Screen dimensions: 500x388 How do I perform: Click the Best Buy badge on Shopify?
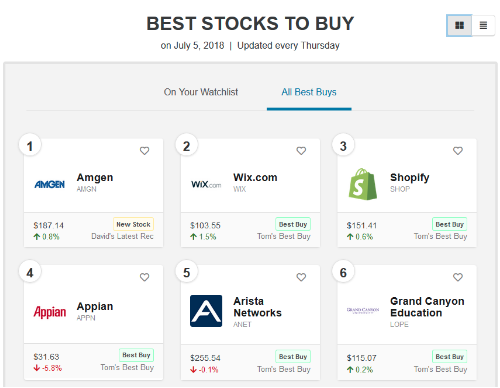click(449, 224)
